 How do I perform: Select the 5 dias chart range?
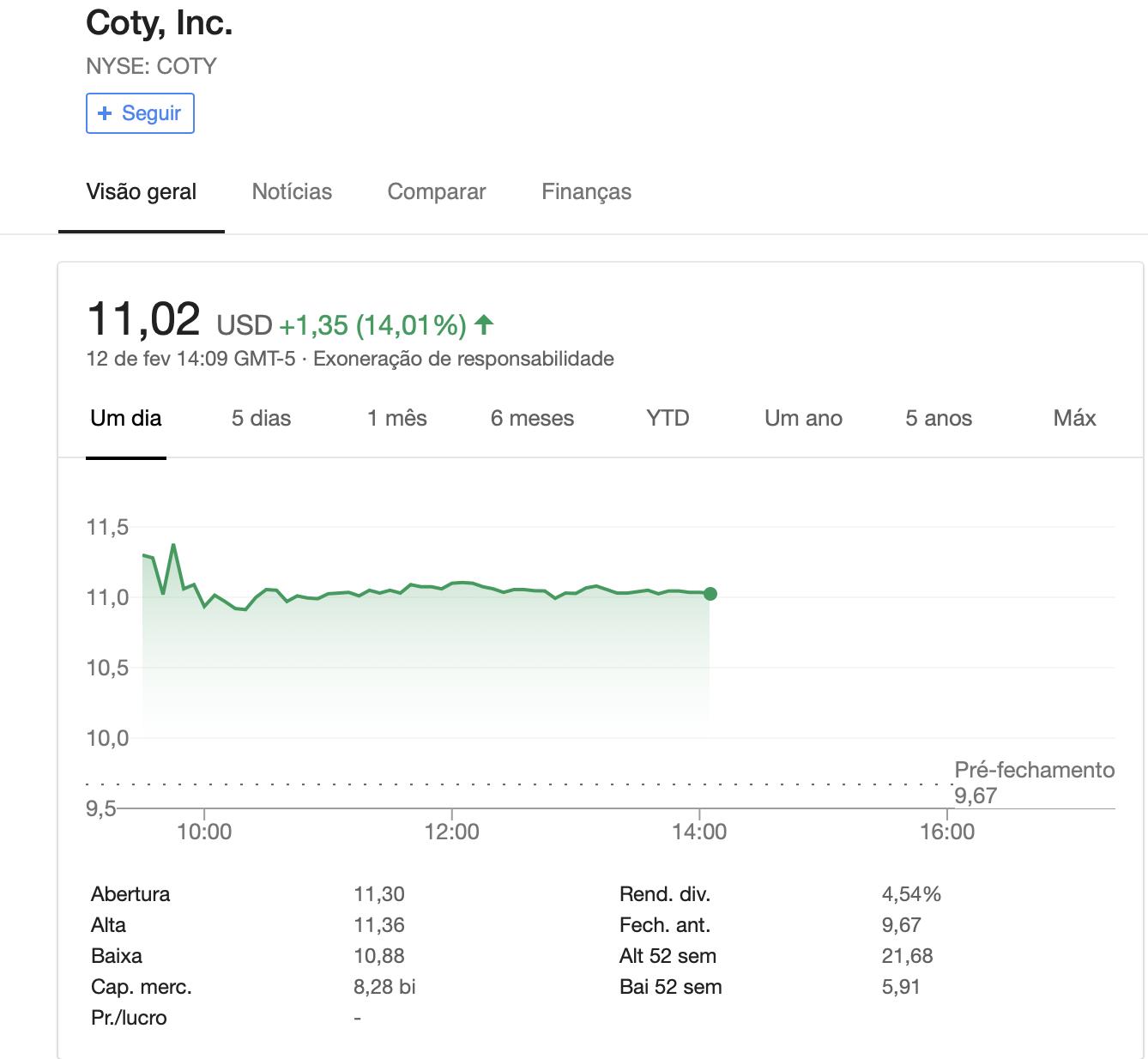261,418
